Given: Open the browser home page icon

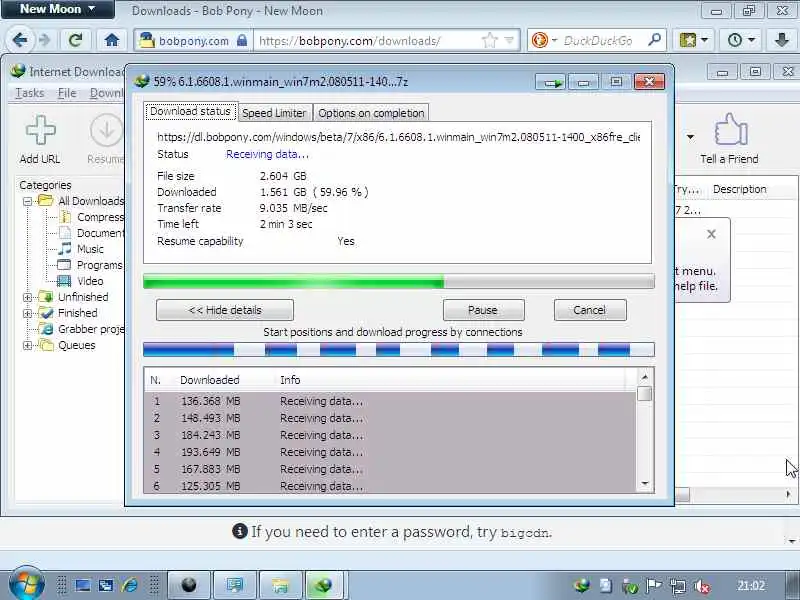Looking at the screenshot, I should [x=112, y=40].
